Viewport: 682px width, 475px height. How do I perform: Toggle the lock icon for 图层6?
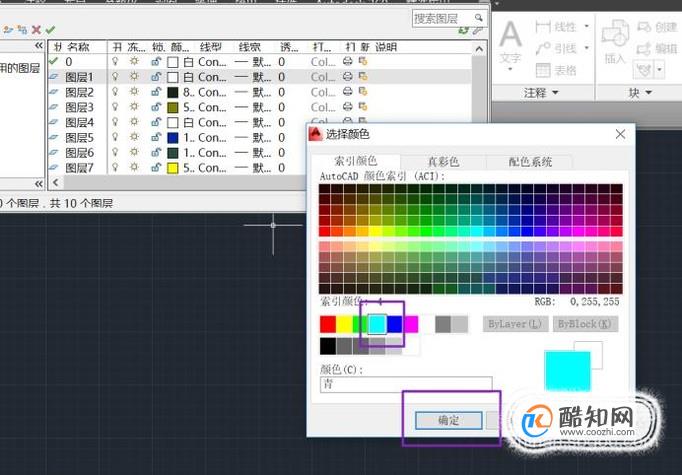(x=156, y=153)
